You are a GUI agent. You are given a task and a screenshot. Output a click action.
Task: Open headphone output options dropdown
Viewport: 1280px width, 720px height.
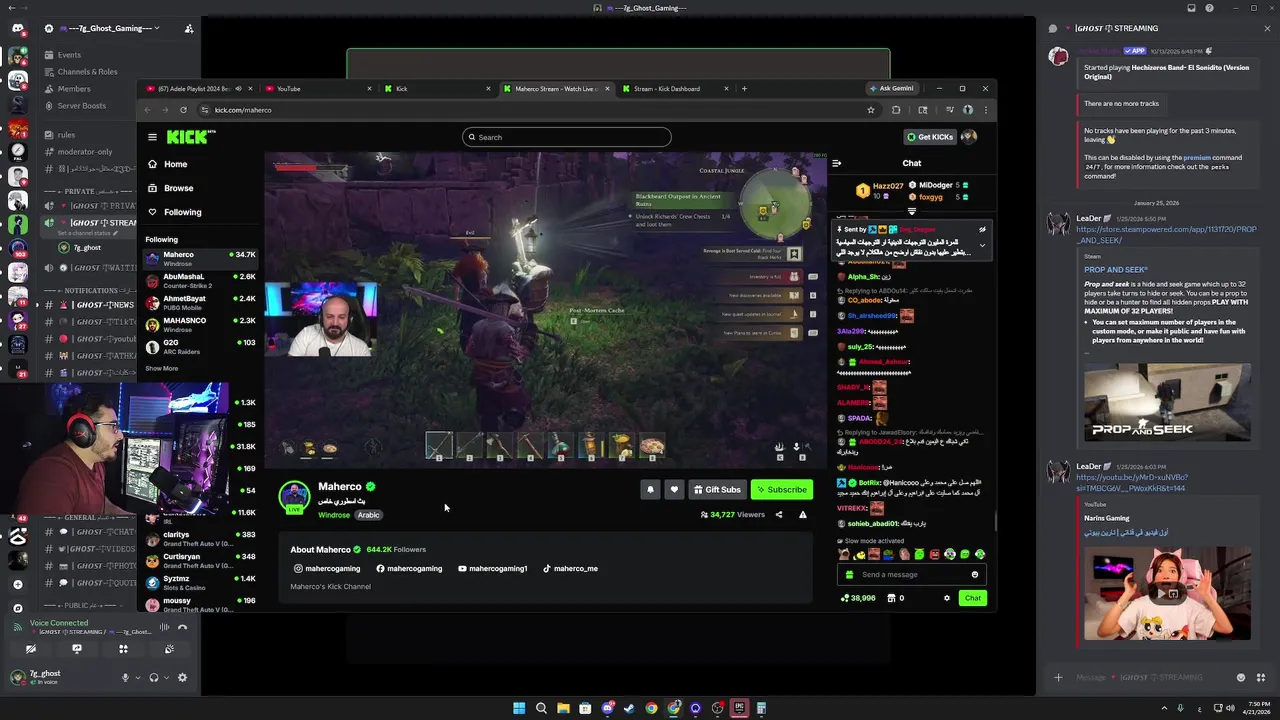coord(165,677)
